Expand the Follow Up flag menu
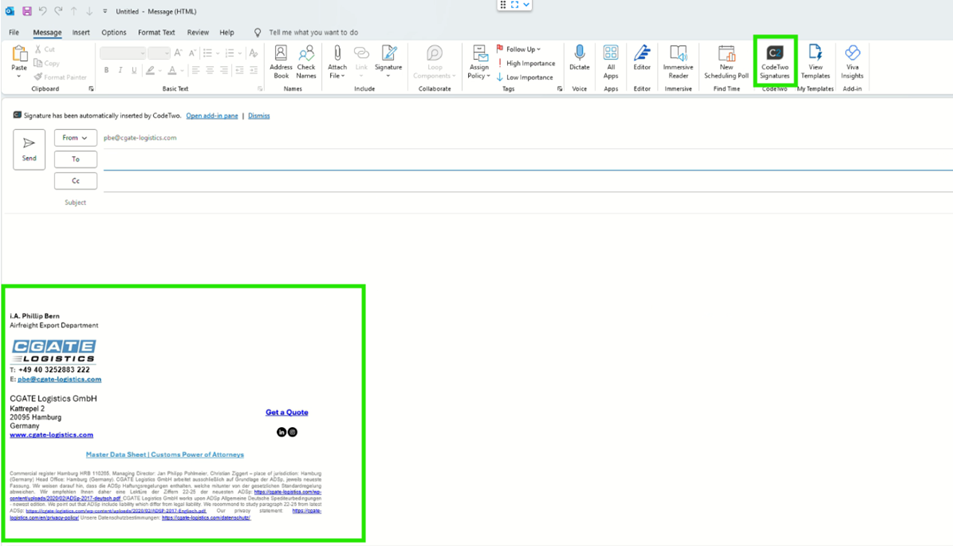This screenshot has height=546, width=953. pyautogui.click(x=519, y=49)
